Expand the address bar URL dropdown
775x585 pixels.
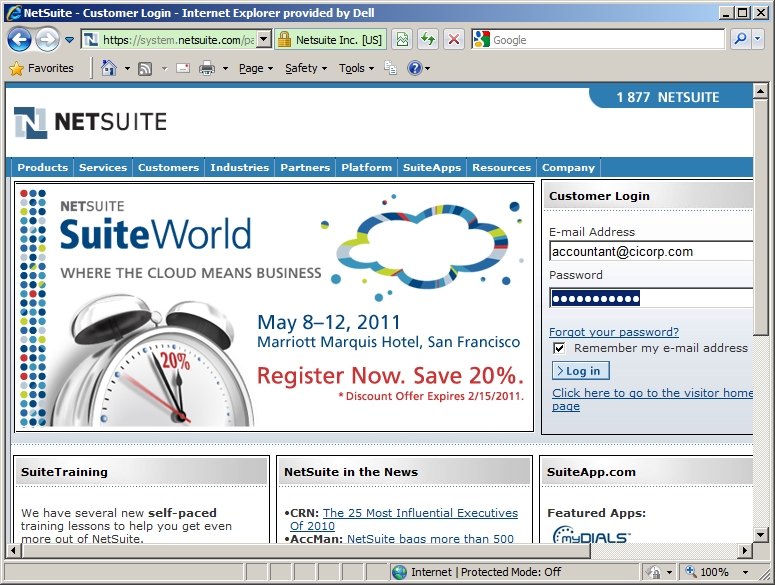[x=264, y=40]
